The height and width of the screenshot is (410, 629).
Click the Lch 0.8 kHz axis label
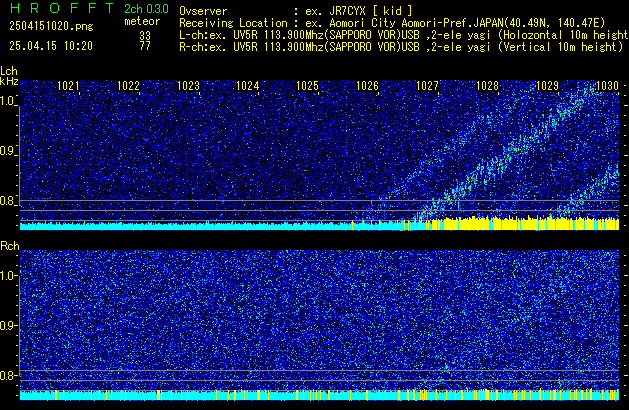click(x=8, y=201)
